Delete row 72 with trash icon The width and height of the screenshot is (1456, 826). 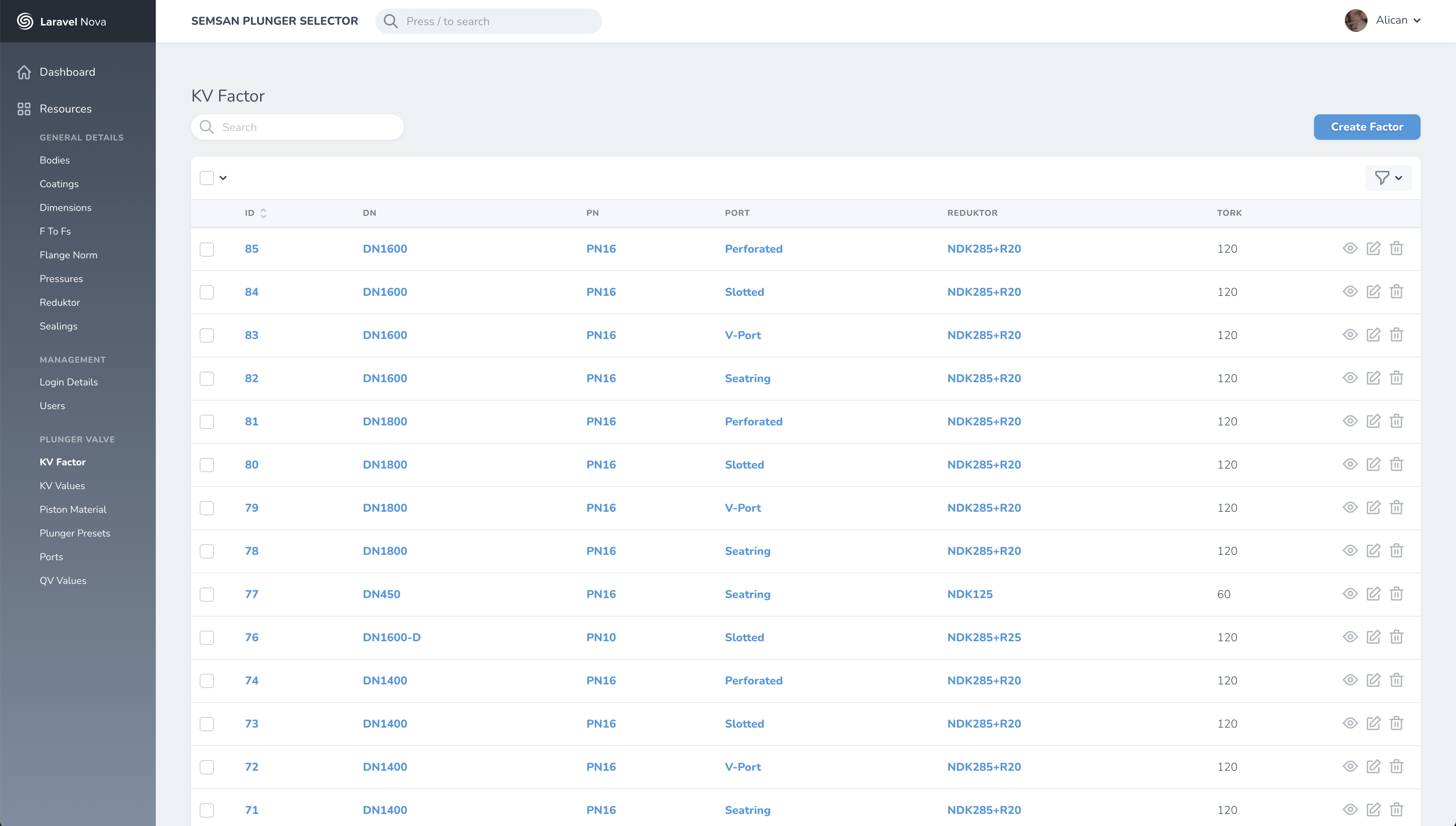pyautogui.click(x=1397, y=766)
